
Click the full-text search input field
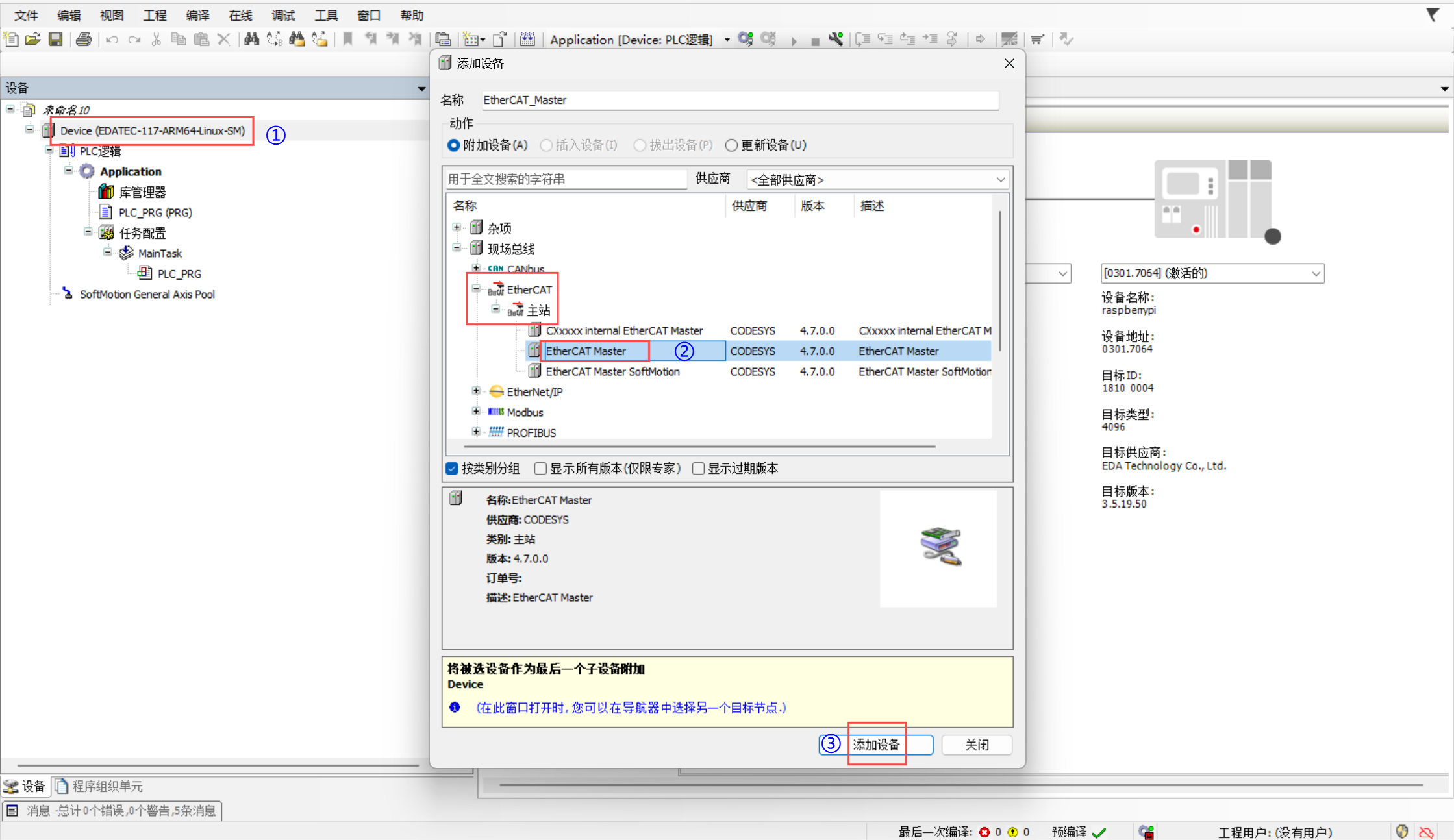click(566, 179)
